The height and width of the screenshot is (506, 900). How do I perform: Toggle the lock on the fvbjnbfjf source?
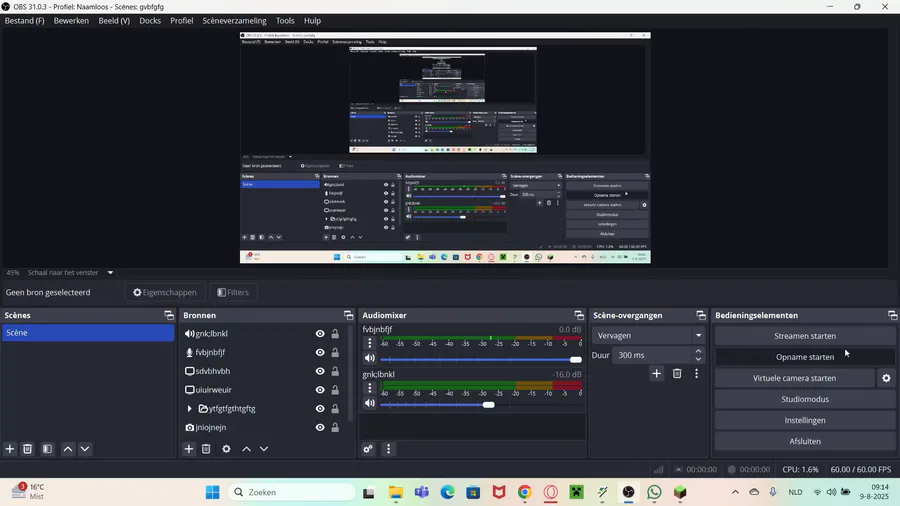pyautogui.click(x=335, y=352)
